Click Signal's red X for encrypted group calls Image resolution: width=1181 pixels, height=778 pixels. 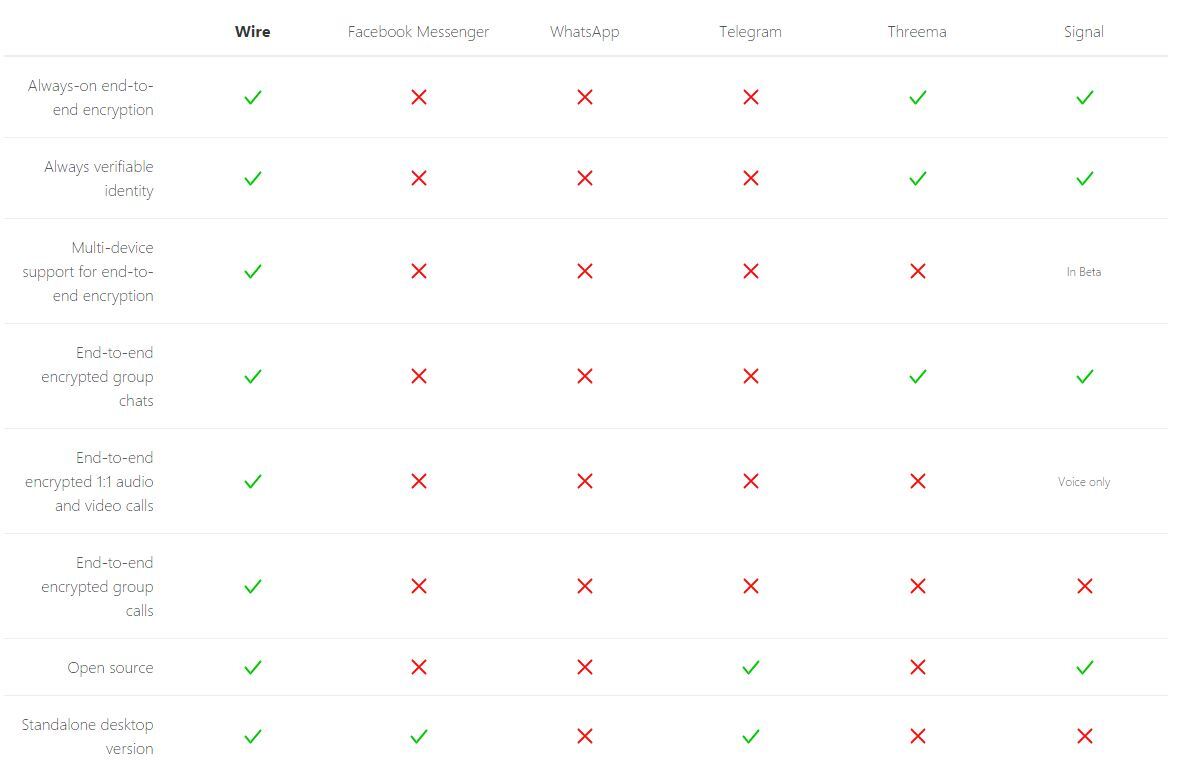[1085, 586]
